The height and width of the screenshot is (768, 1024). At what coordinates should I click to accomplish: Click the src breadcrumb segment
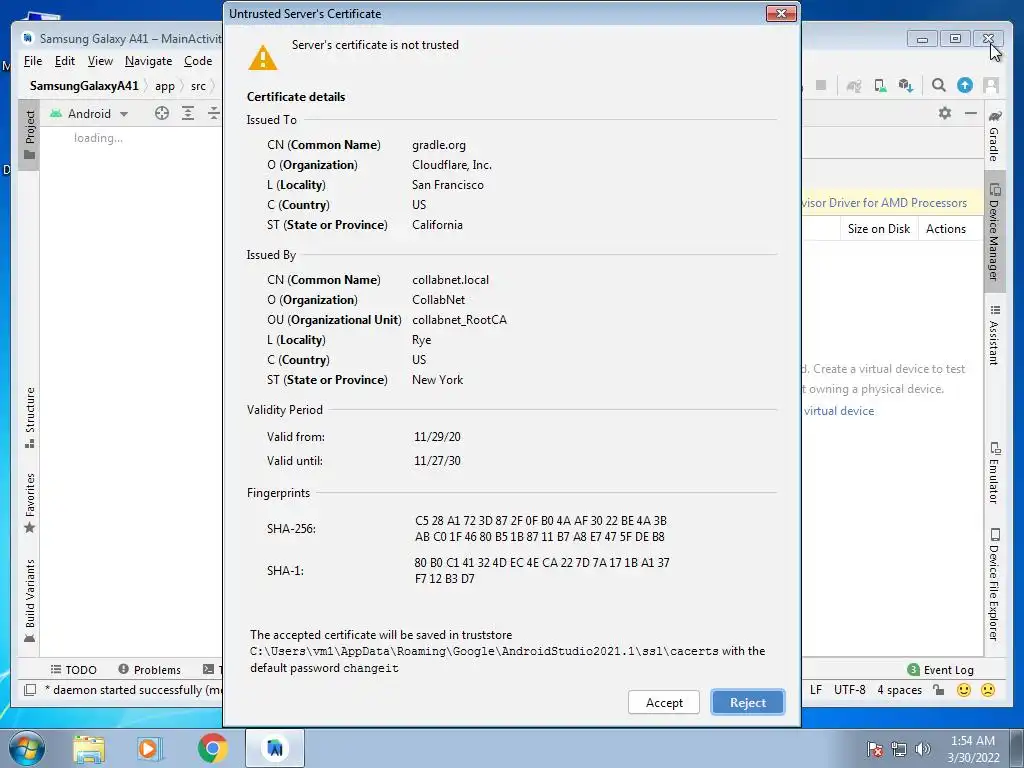pos(199,86)
